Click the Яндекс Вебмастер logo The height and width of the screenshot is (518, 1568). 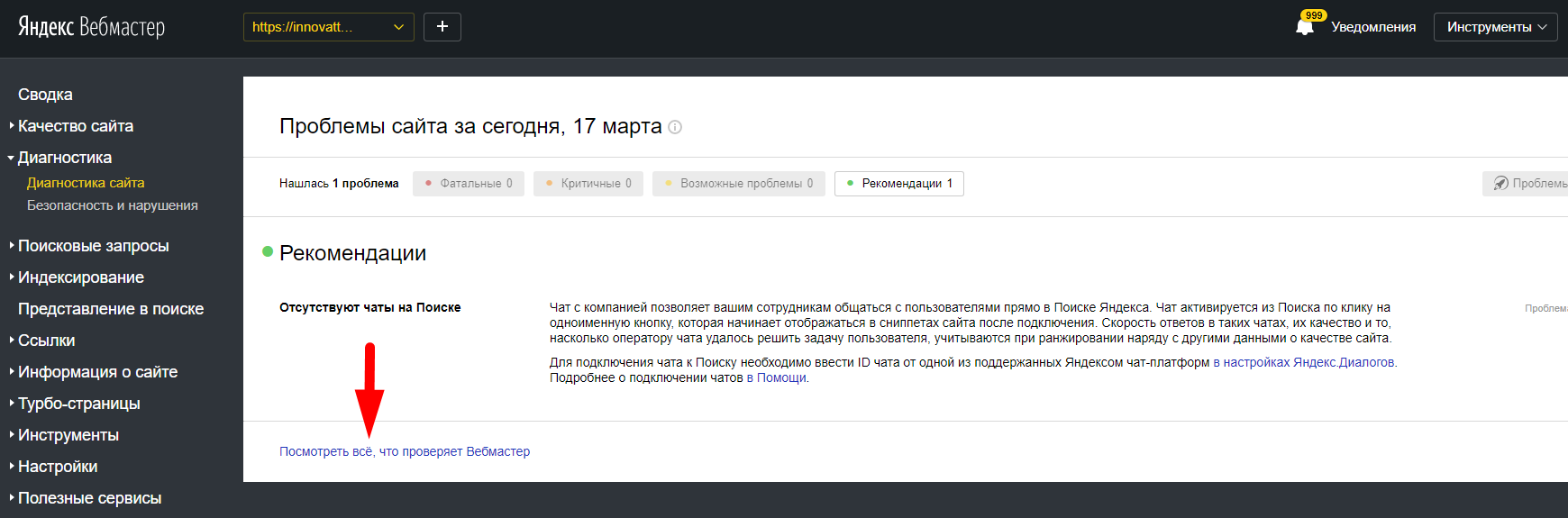click(91, 27)
